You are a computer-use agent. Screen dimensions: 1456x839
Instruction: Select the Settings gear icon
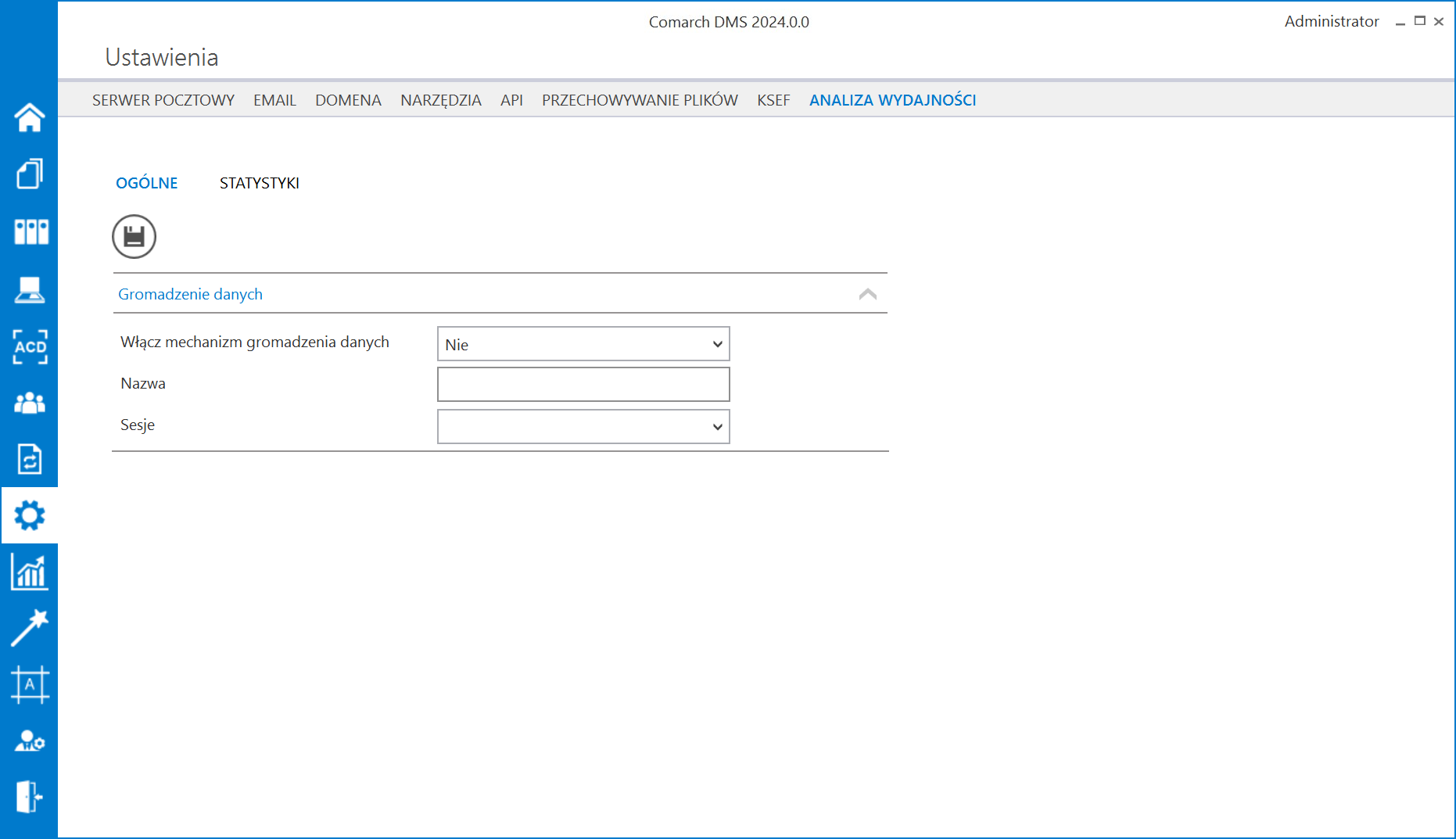(x=30, y=515)
